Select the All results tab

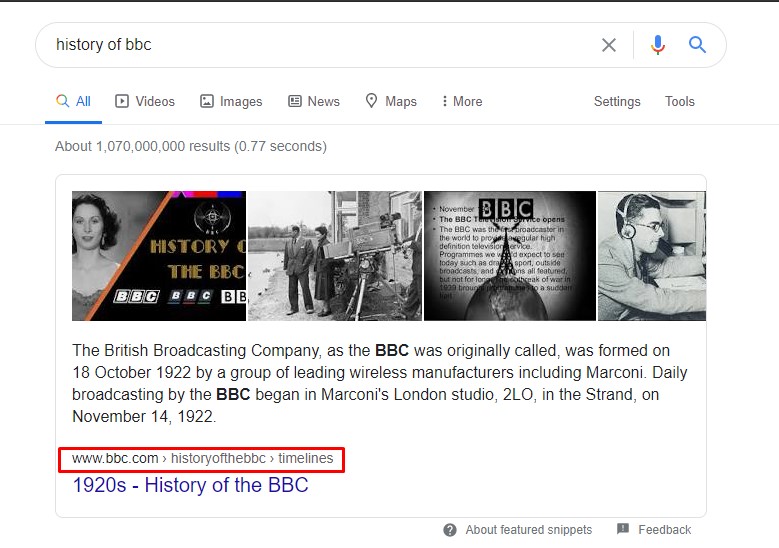(x=73, y=101)
